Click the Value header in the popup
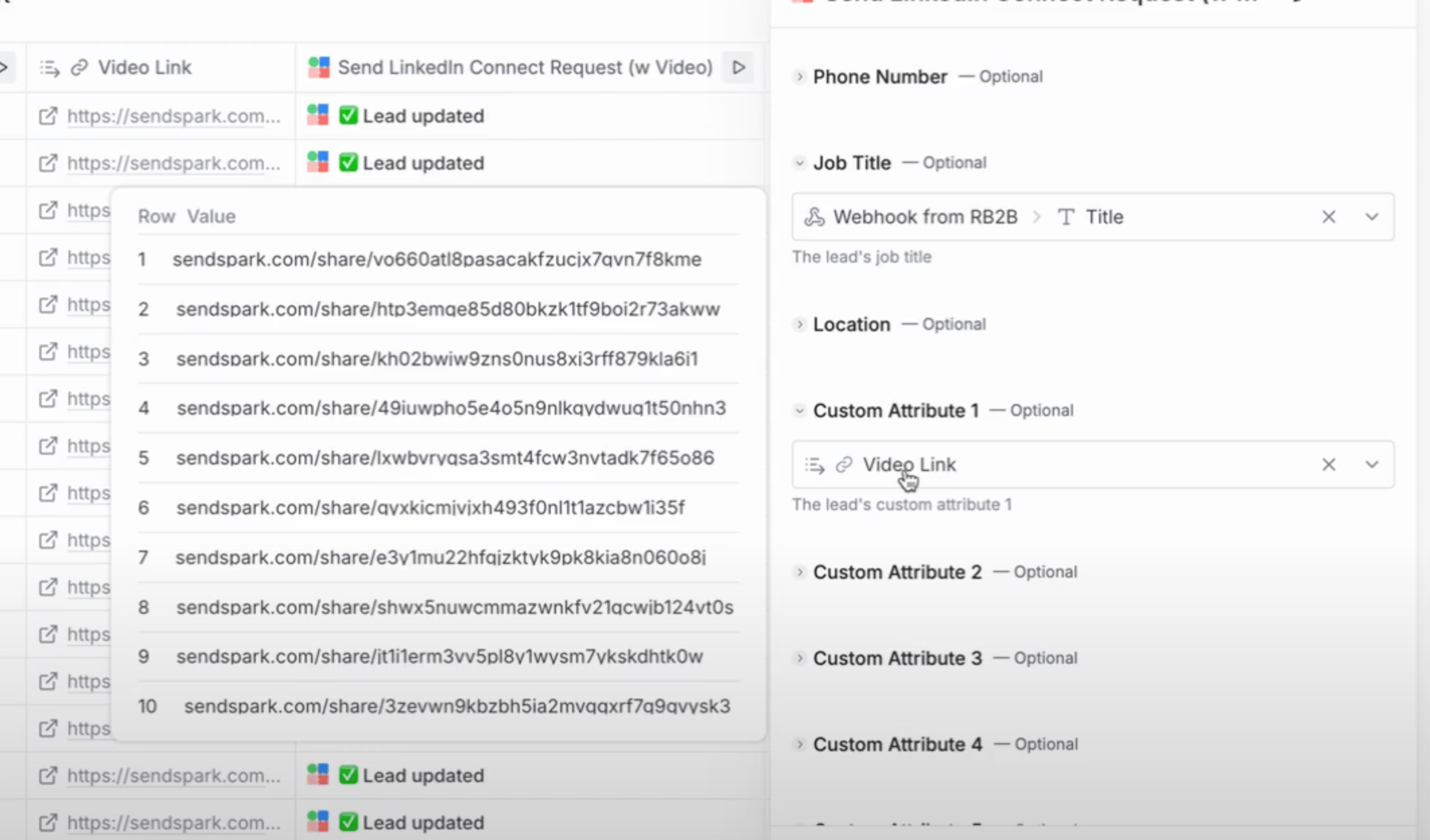This screenshot has width=1430, height=840. pyautogui.click(x=211, y=216)
